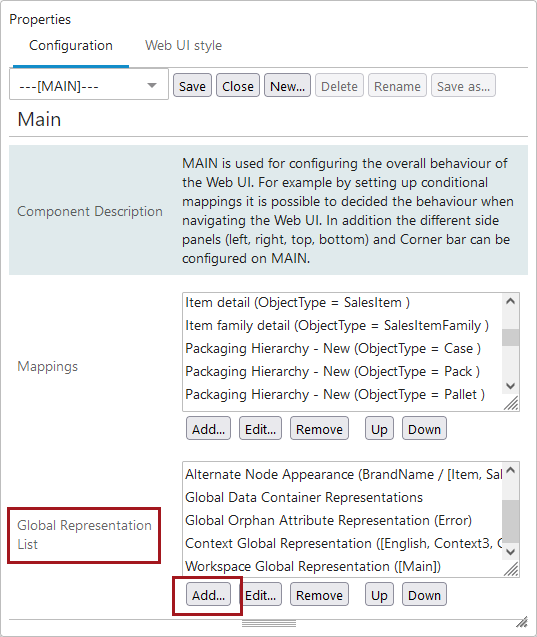This screenshot has width=537, height=637.
Task: Move Global Representation entry Down
Action: 424,595
